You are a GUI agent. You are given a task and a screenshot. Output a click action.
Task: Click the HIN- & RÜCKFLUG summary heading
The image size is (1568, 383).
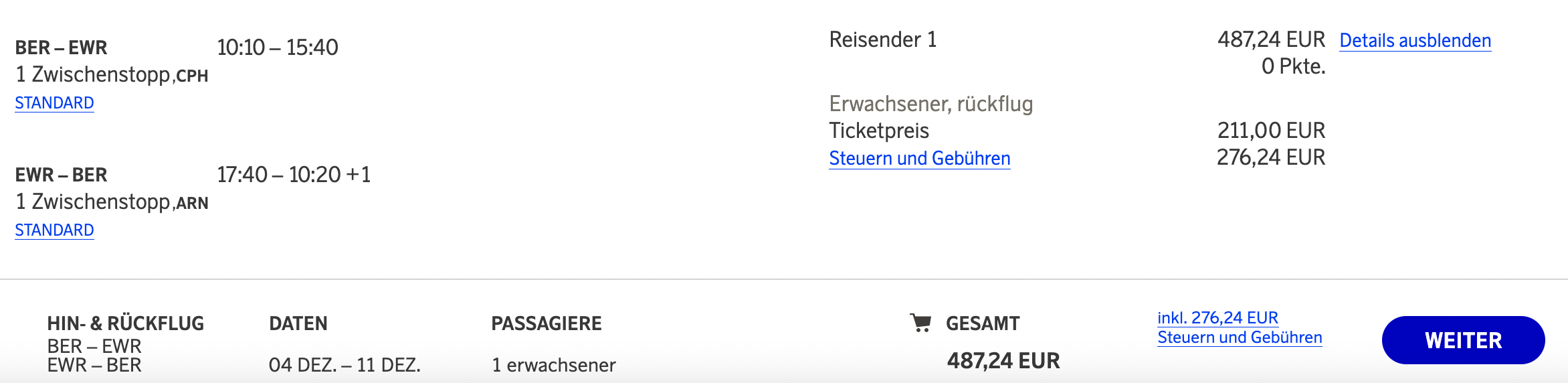(125, 324)
